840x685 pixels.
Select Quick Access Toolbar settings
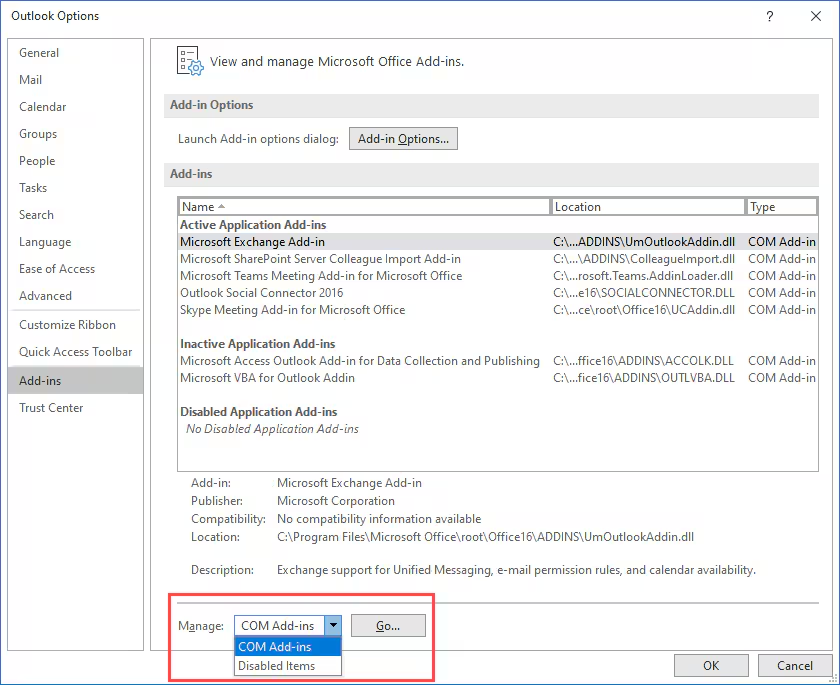click(73, 351)
